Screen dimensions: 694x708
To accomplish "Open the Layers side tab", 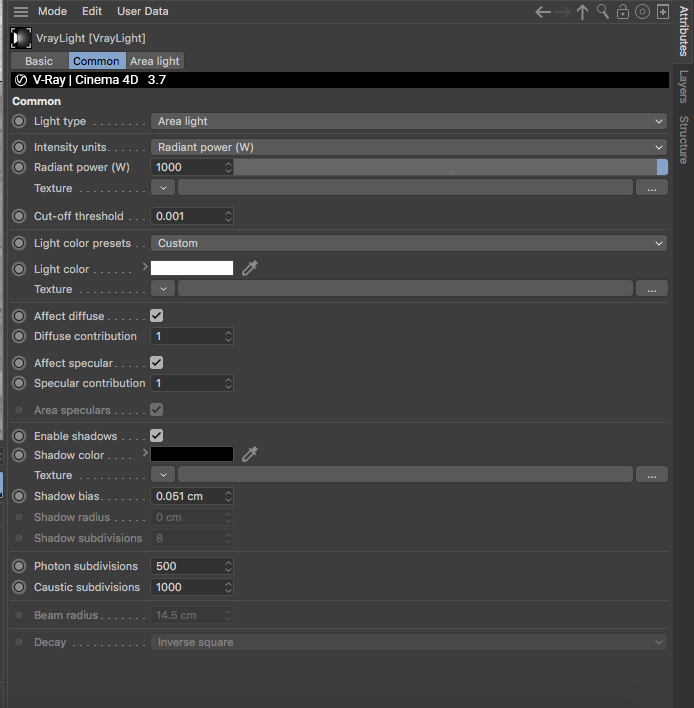I will tap(683, 86).
